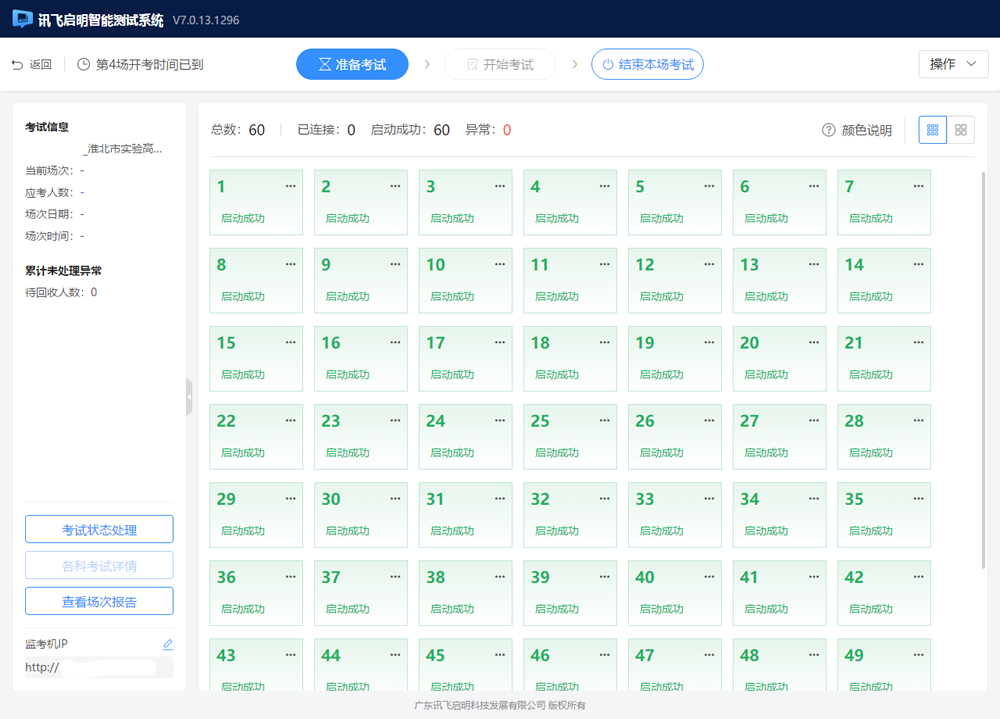1000x719 pixels.
Task: Click the 查看场次报告 button
Action: point(99,601)
